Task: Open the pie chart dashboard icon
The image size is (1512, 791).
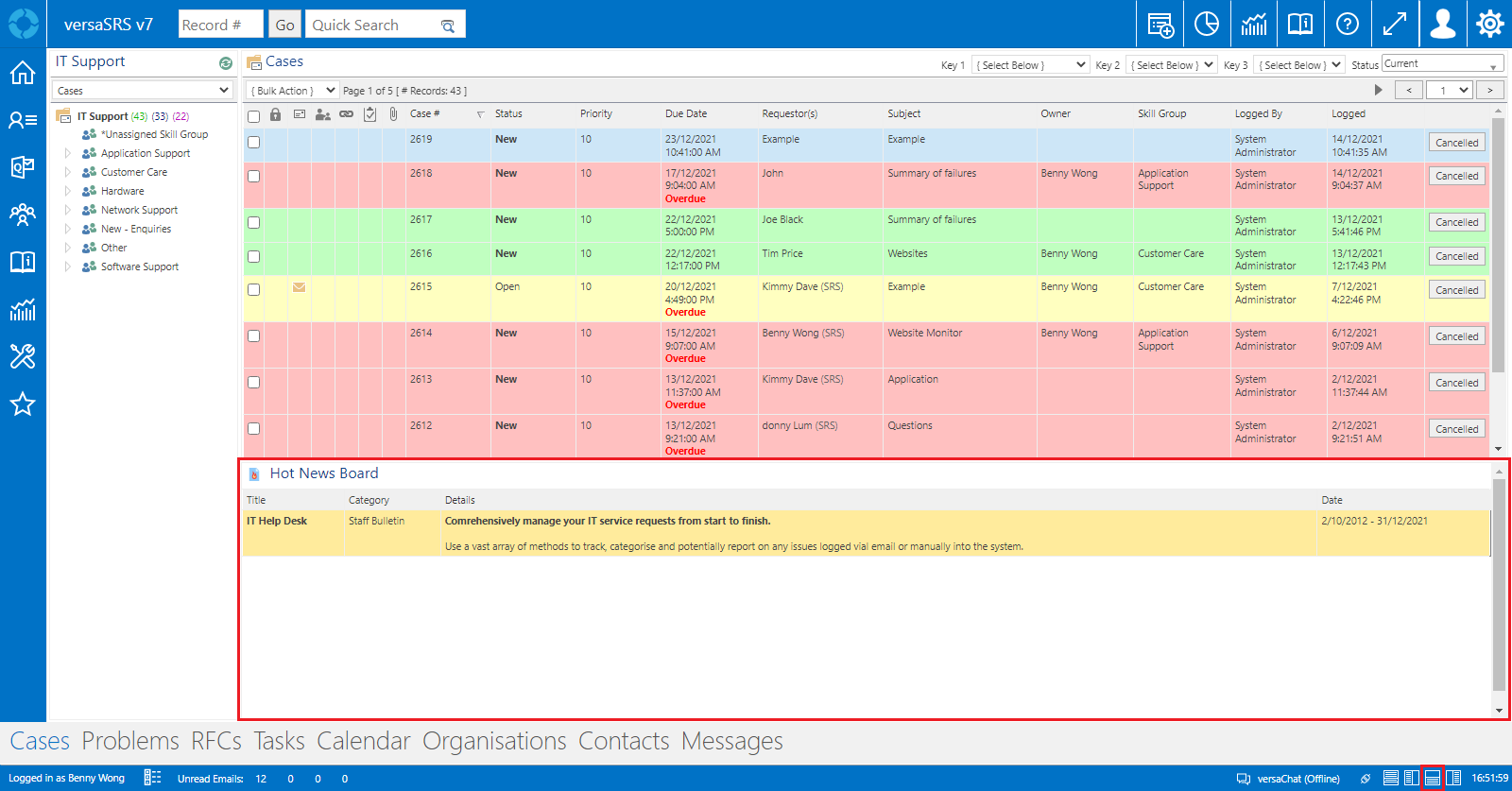Action: pos(1207,25)
